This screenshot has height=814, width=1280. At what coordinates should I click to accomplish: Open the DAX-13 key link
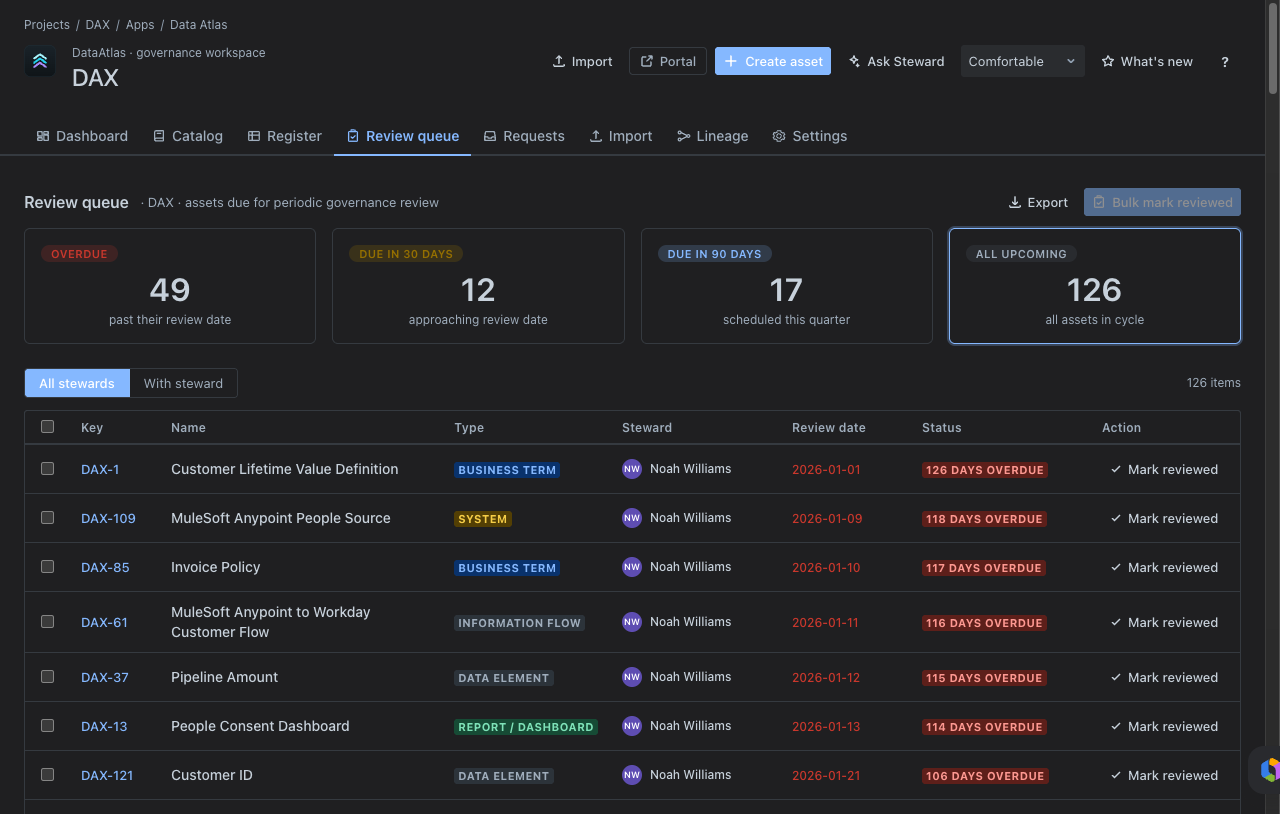pos(104,726)
